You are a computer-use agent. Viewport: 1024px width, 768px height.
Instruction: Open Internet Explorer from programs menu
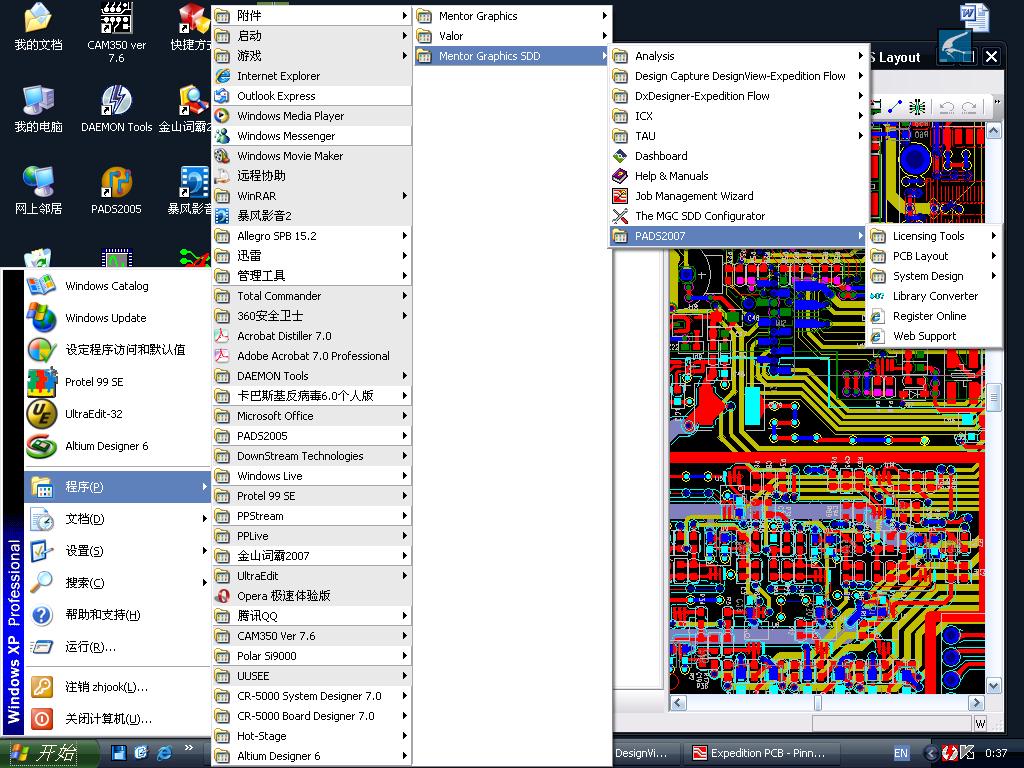click(312, 76)
